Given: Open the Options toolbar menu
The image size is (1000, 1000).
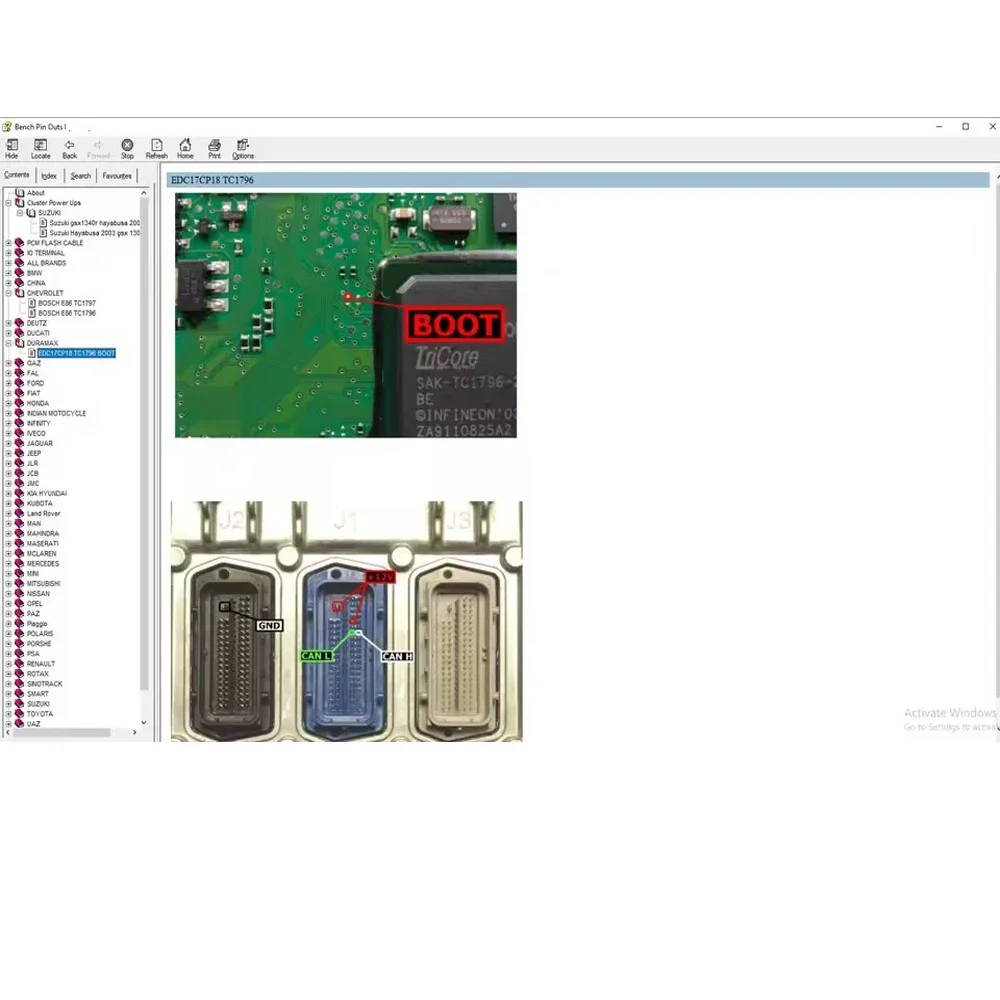Looking at the screenshot, I should point(243,147).
